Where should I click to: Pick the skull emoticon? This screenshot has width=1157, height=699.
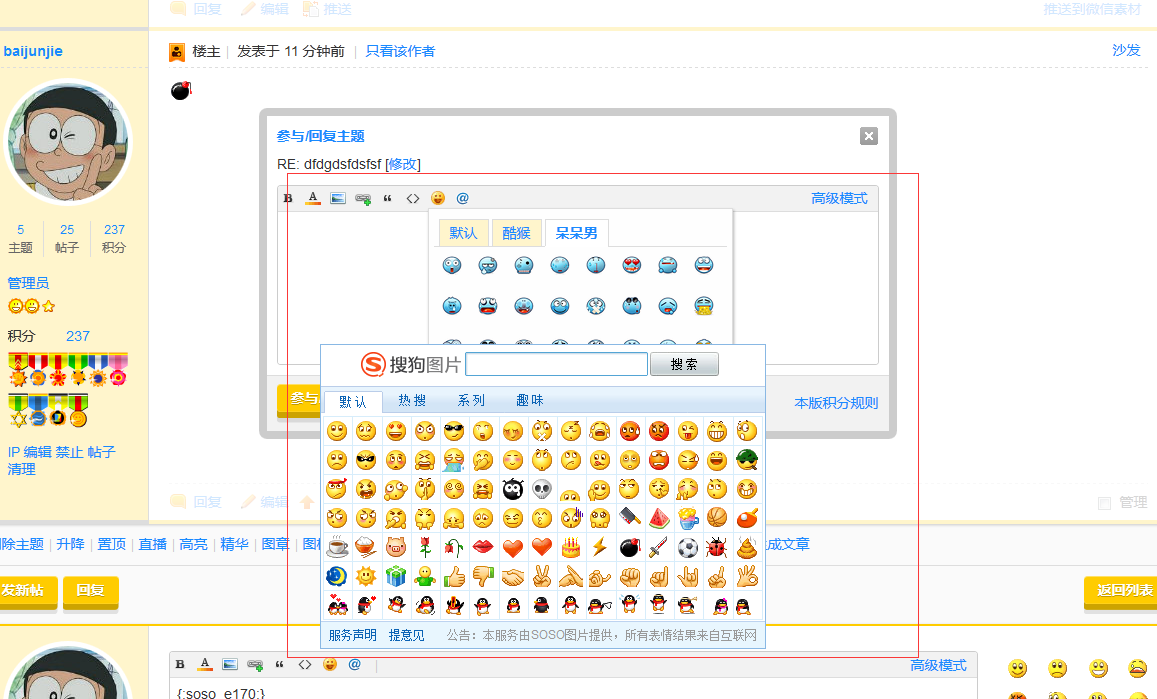542,489
